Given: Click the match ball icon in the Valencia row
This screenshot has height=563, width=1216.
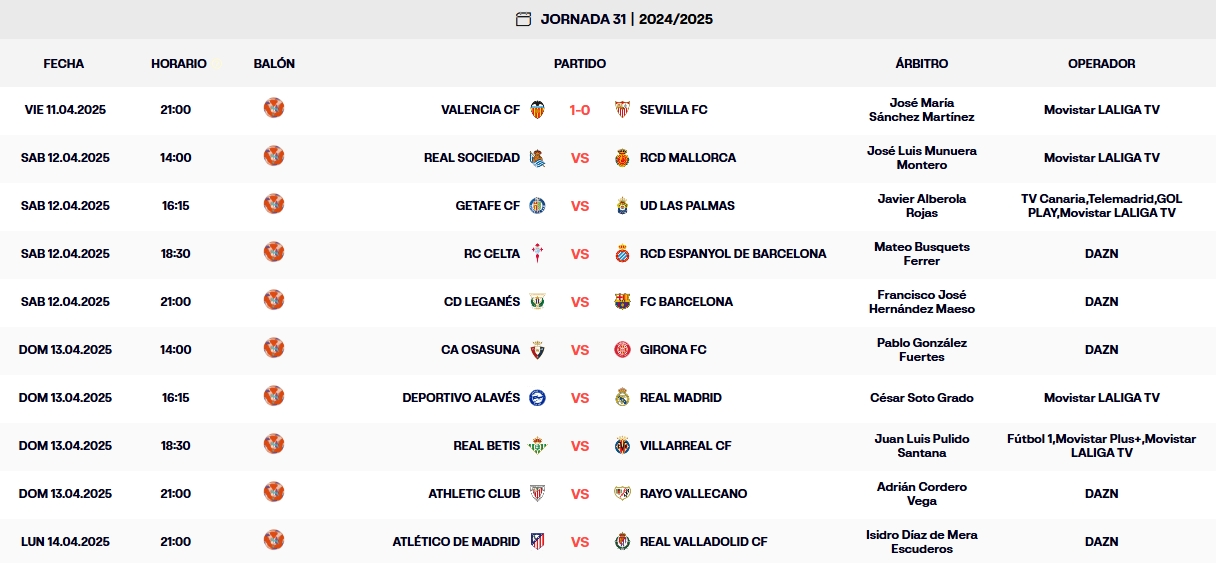Looking at the screenshot, I should tap(274, 108).
